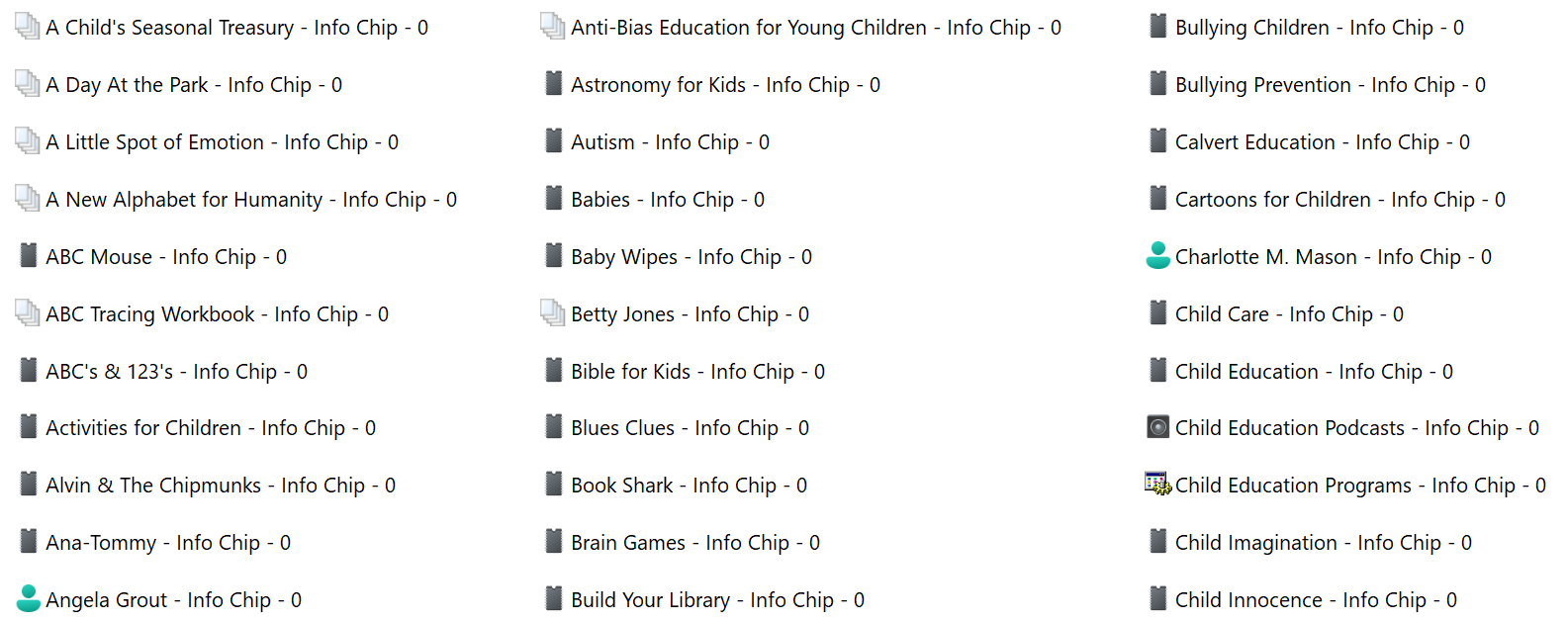Click the pages icon beside Anti-Bias Education entry
Image resolution: width=1568 pixels, height=621 pixels.
point(553,27)
